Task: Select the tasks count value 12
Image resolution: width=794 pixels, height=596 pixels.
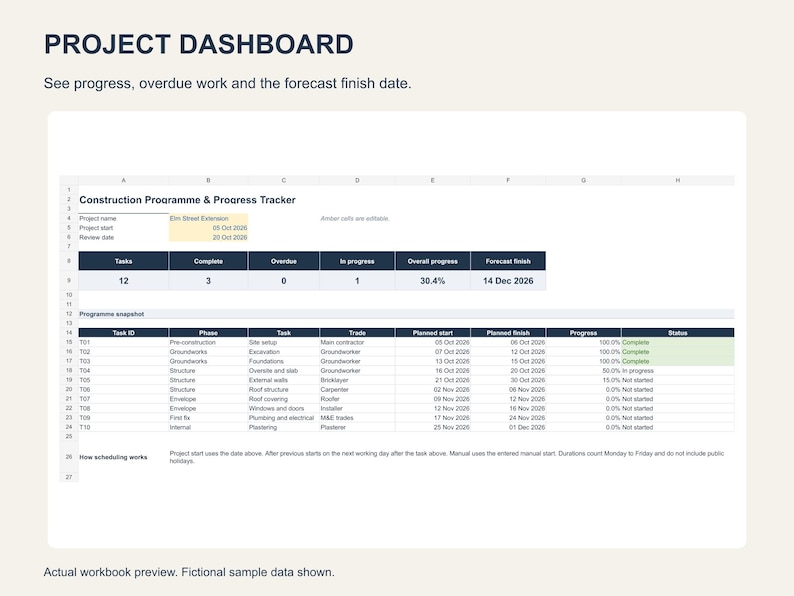Action: point(124,281)
